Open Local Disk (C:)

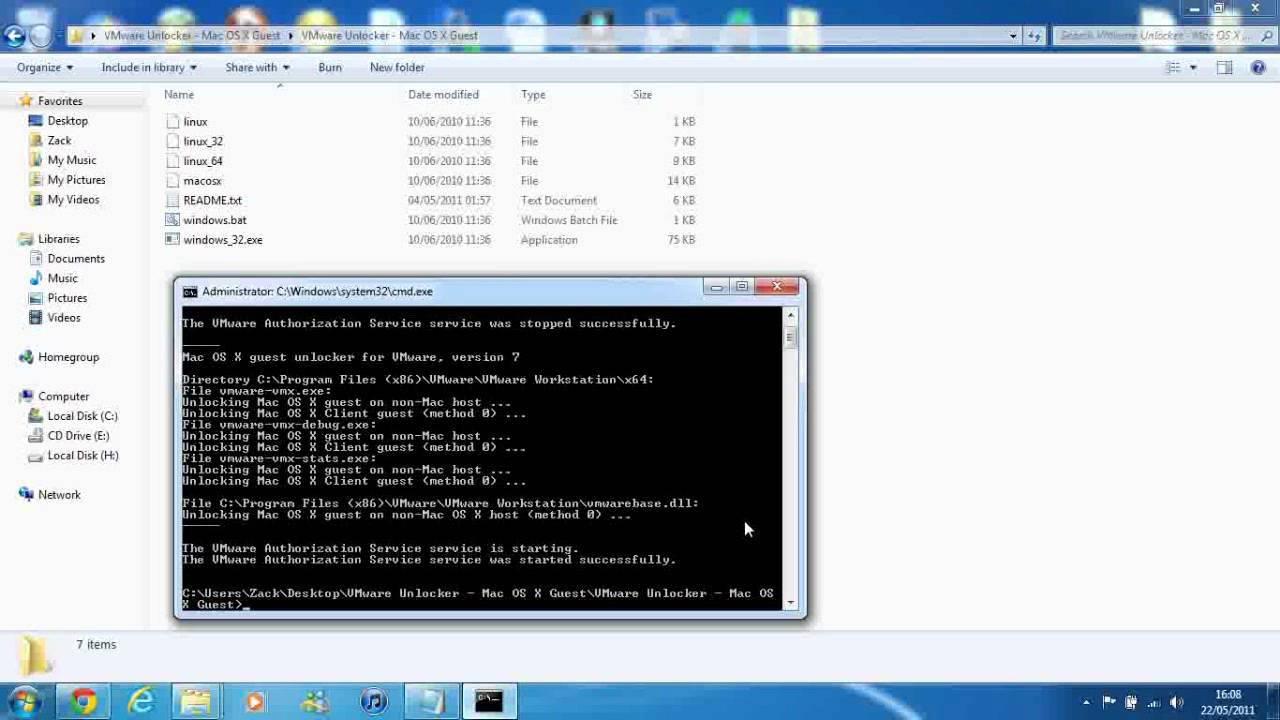[82, 416]
